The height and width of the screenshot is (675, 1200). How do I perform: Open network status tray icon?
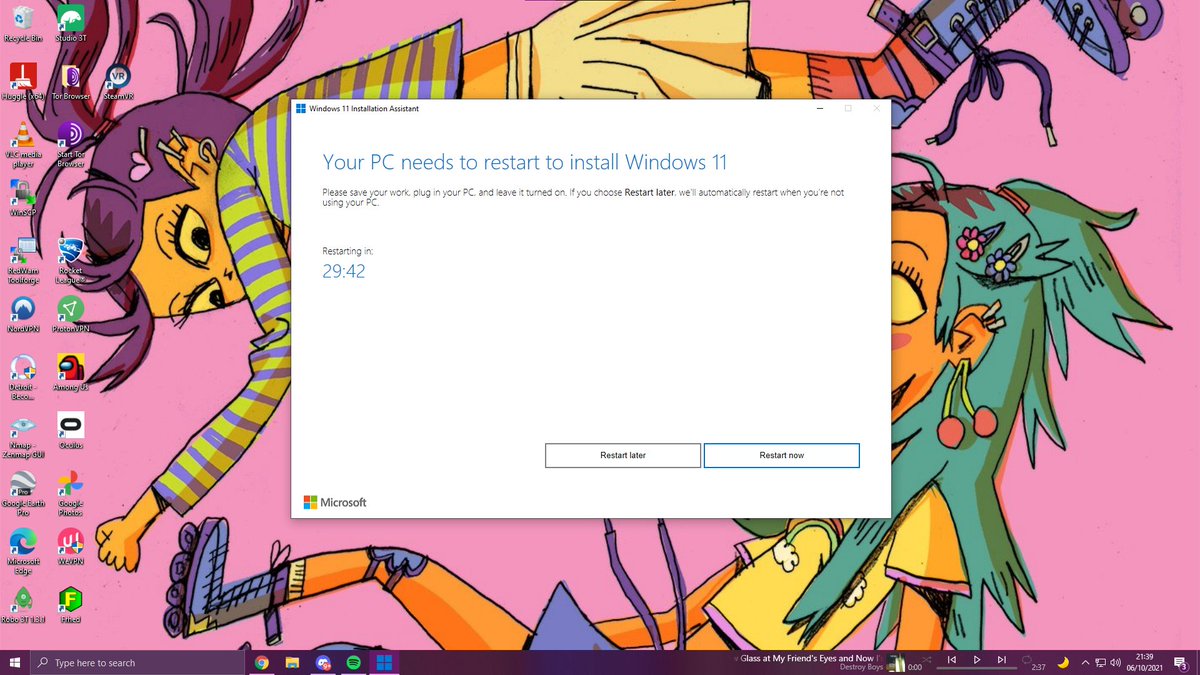click(x=1100, y=662)
